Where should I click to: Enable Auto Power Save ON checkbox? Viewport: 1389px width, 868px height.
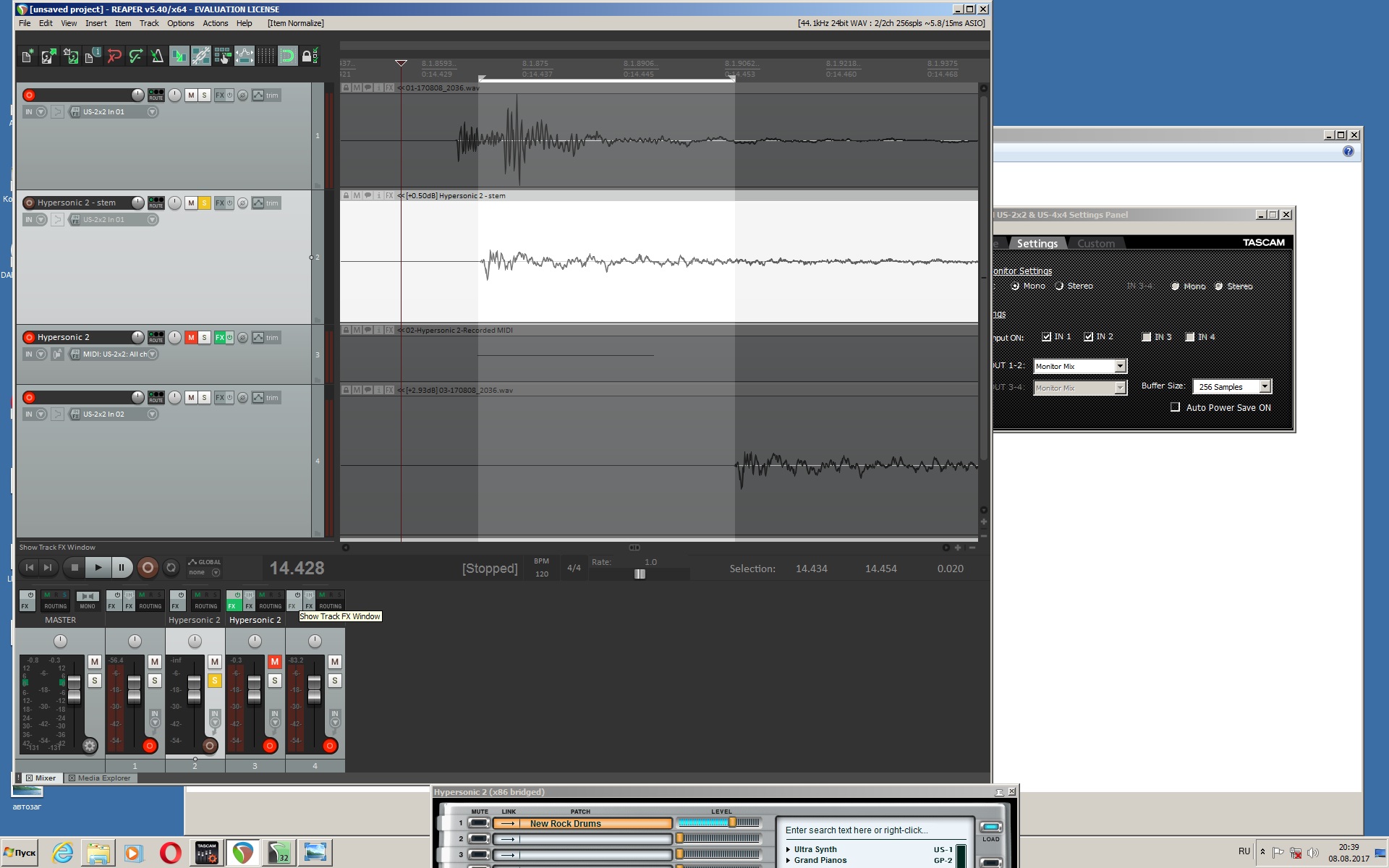tap(1176, 407)
